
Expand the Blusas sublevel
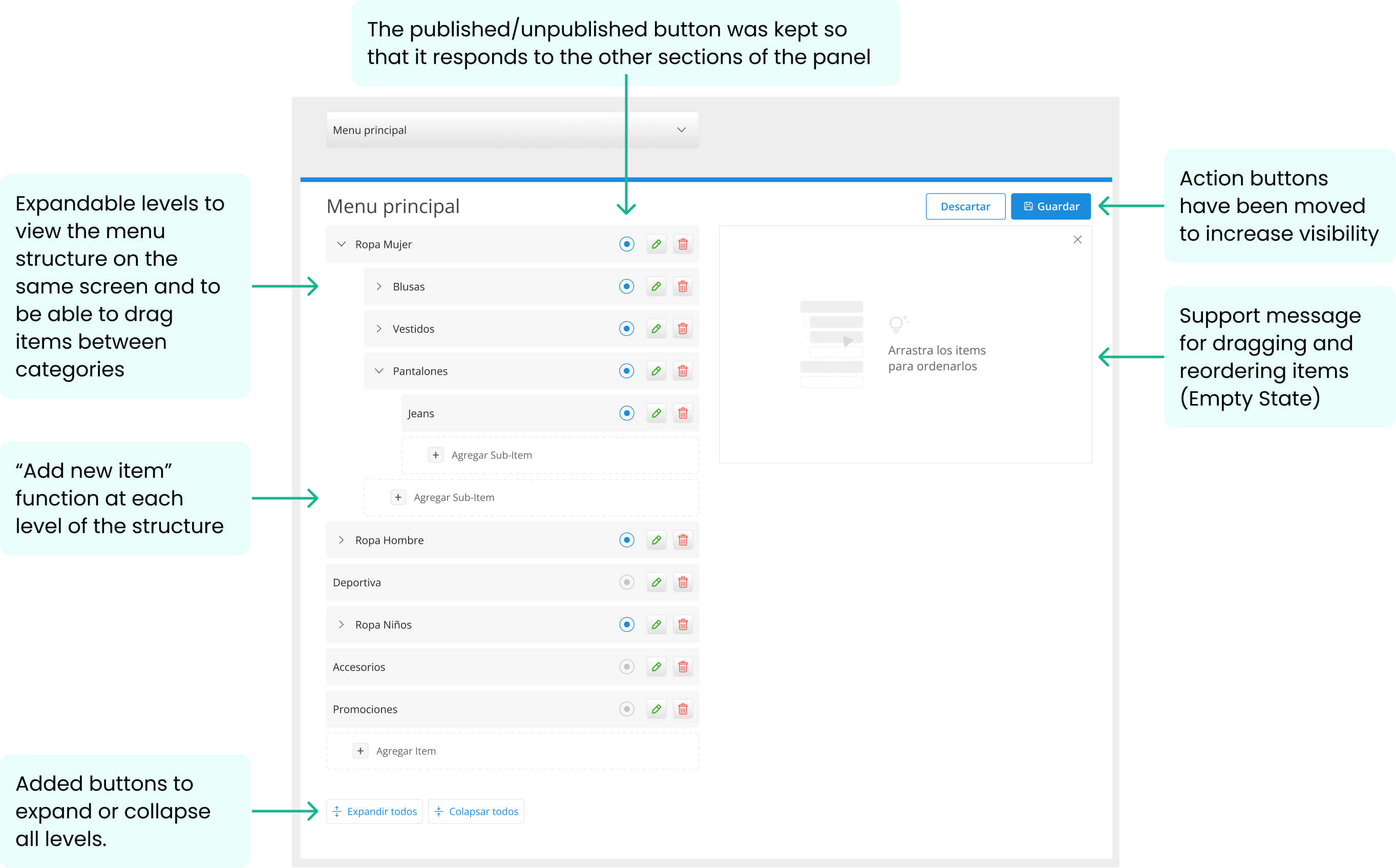tap(379, 286)
